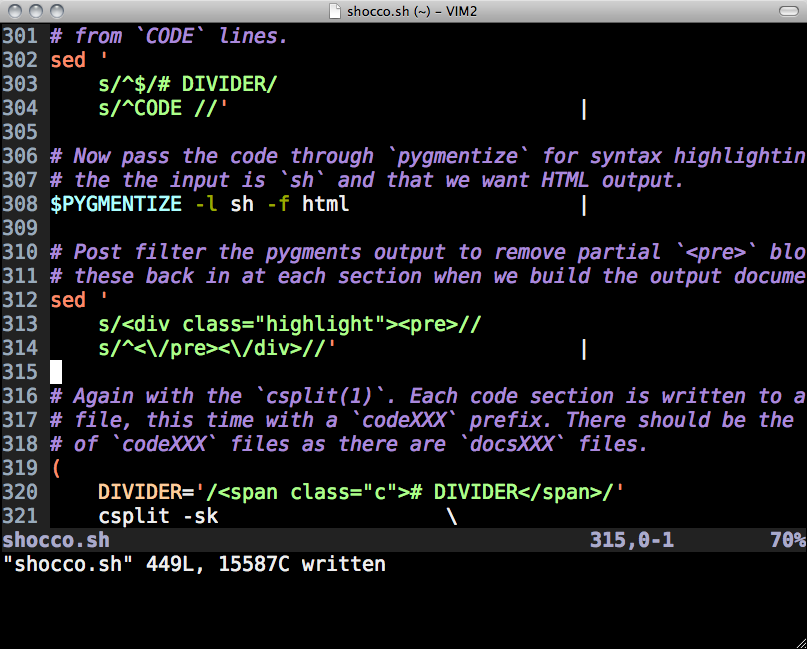Click line number 315 in the gutter
This screenshot has width=807, height=649.
(x=20, y=372)
